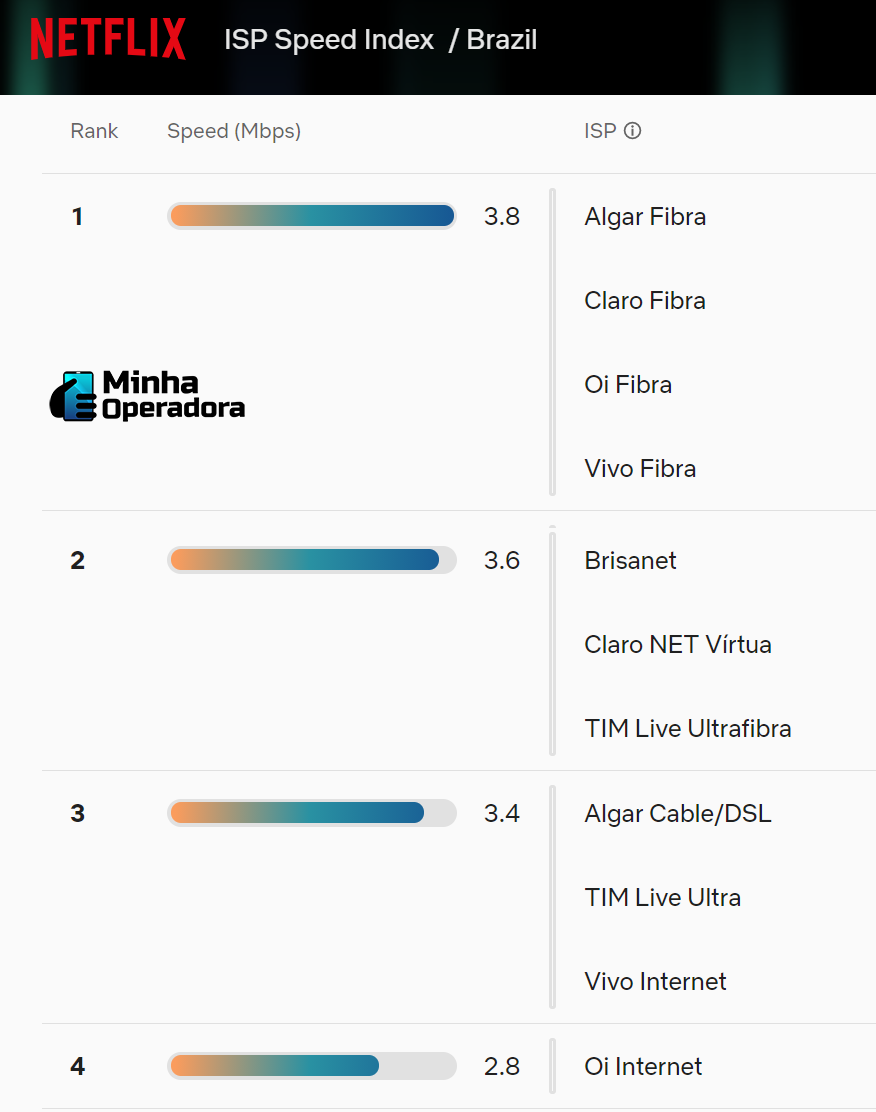Click the ISP Speed Index title

tap(329, 40)
